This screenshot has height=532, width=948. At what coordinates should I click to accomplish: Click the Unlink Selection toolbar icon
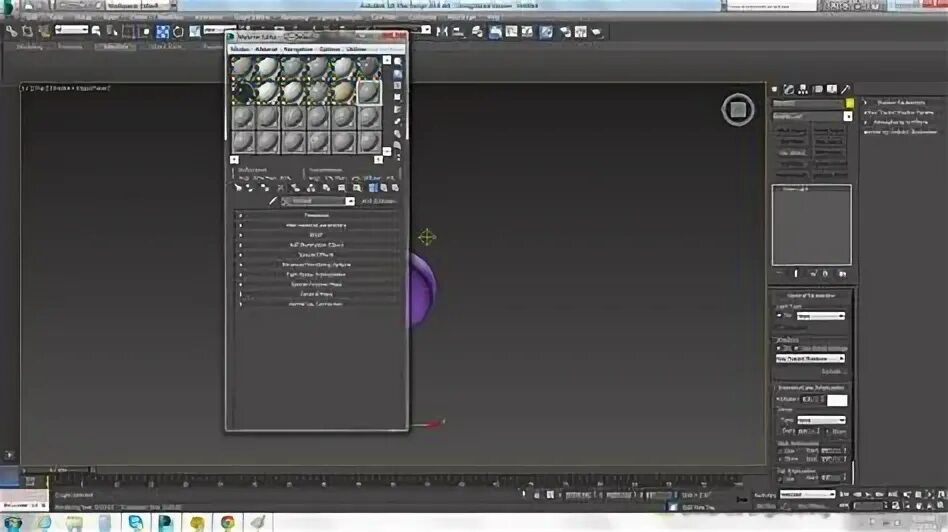tap(27, 30)
